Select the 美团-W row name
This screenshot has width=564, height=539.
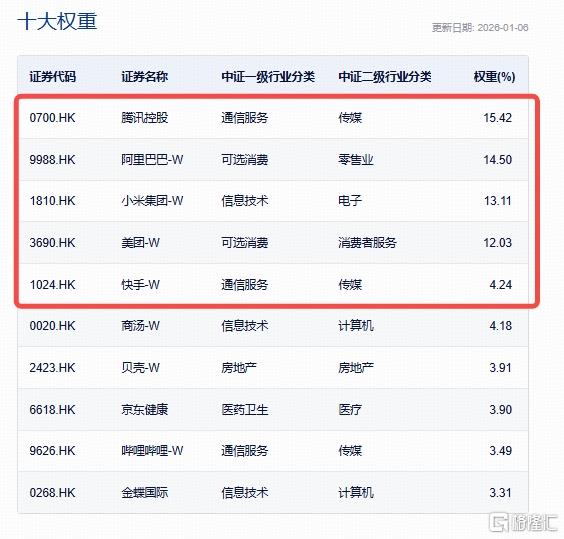[140, 243]
